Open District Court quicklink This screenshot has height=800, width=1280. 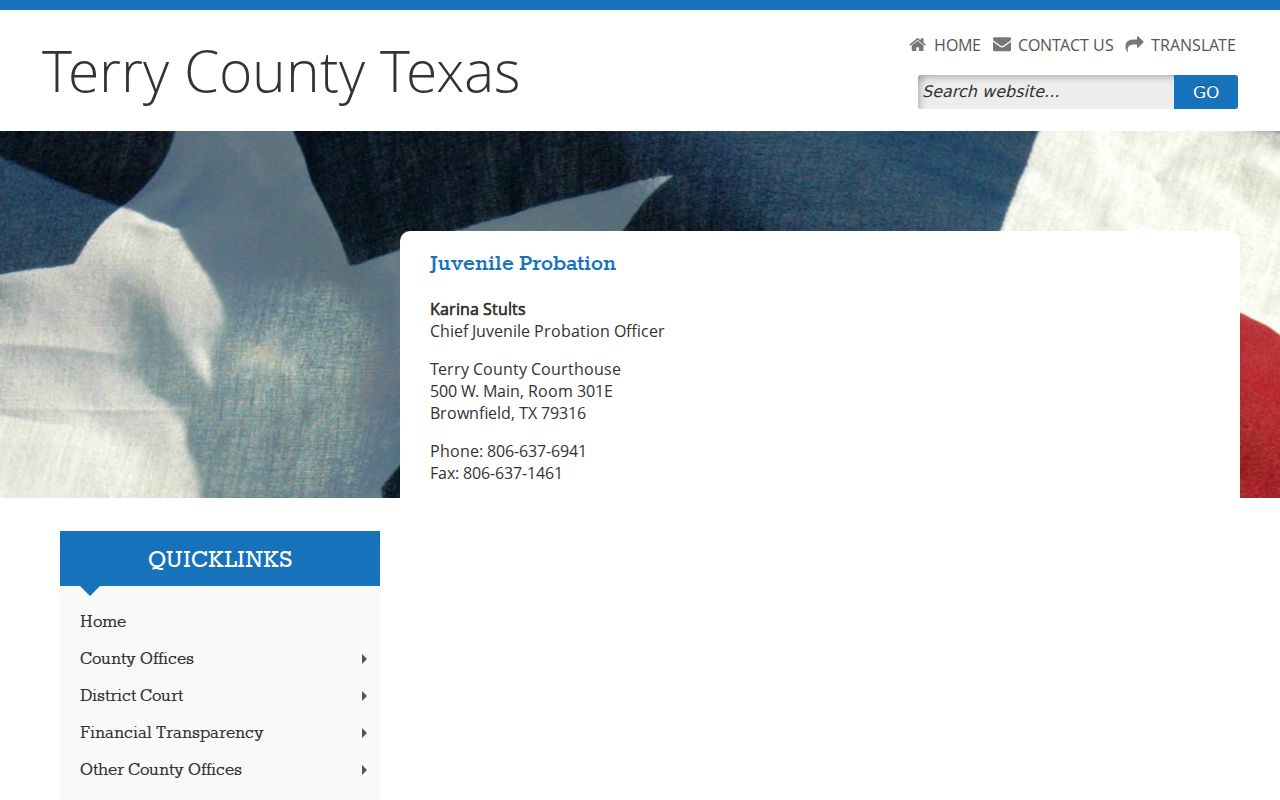coord(132,696)
